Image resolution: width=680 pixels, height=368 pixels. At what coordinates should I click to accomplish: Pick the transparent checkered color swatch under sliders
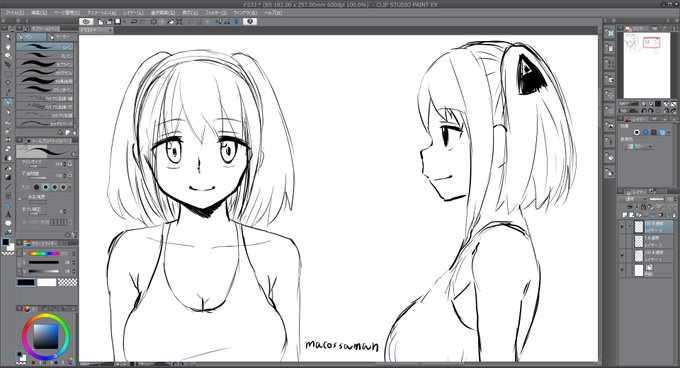pyautogui.click(x=67, y=282)
